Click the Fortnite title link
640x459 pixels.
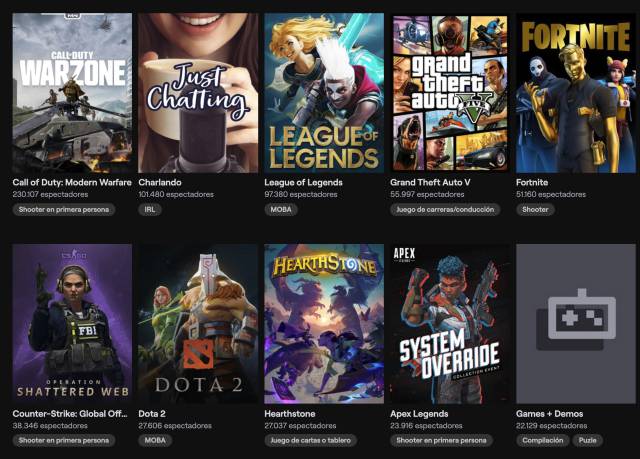532,182
